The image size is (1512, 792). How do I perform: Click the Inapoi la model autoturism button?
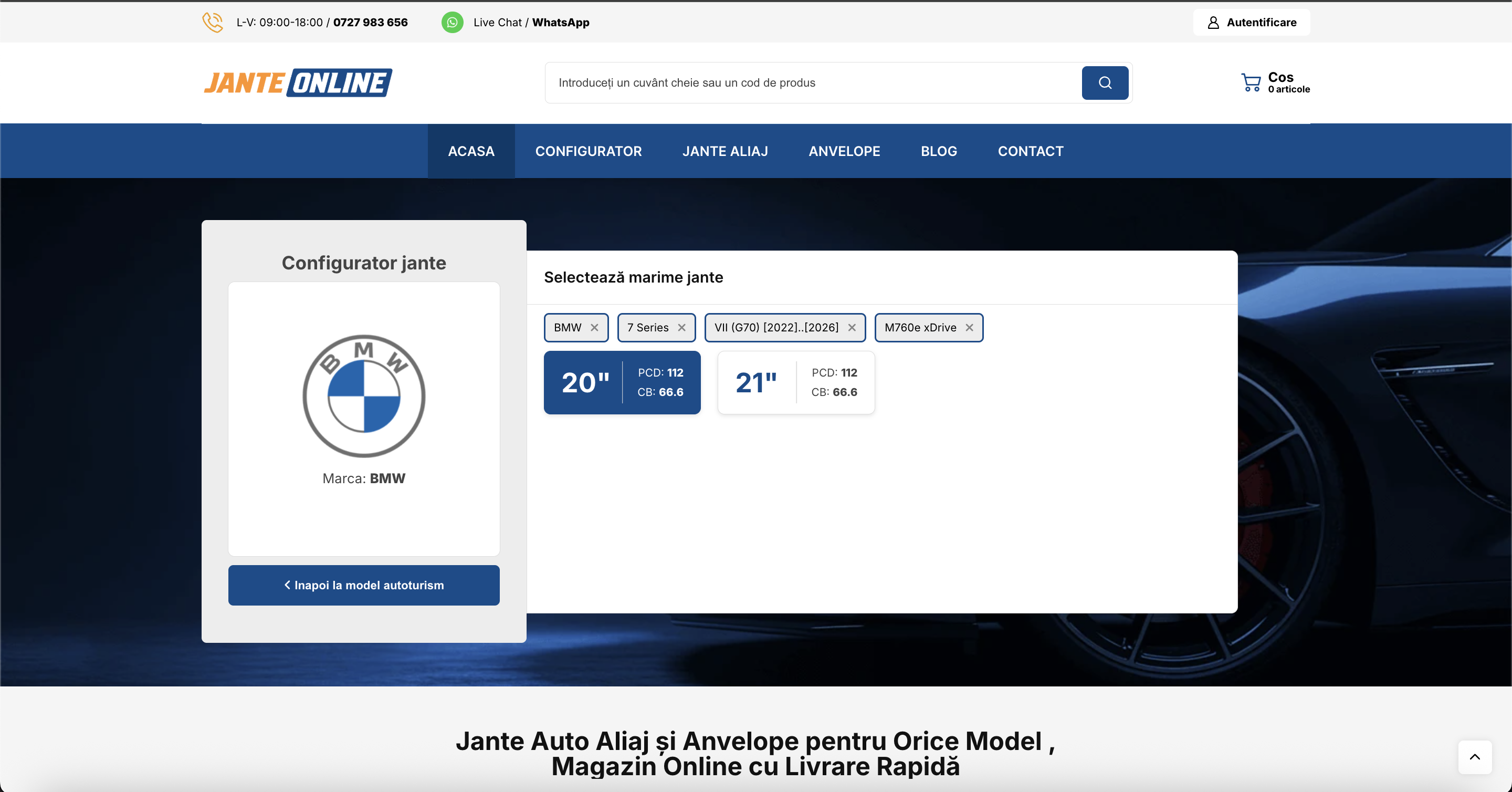click(x=363, y=585)
